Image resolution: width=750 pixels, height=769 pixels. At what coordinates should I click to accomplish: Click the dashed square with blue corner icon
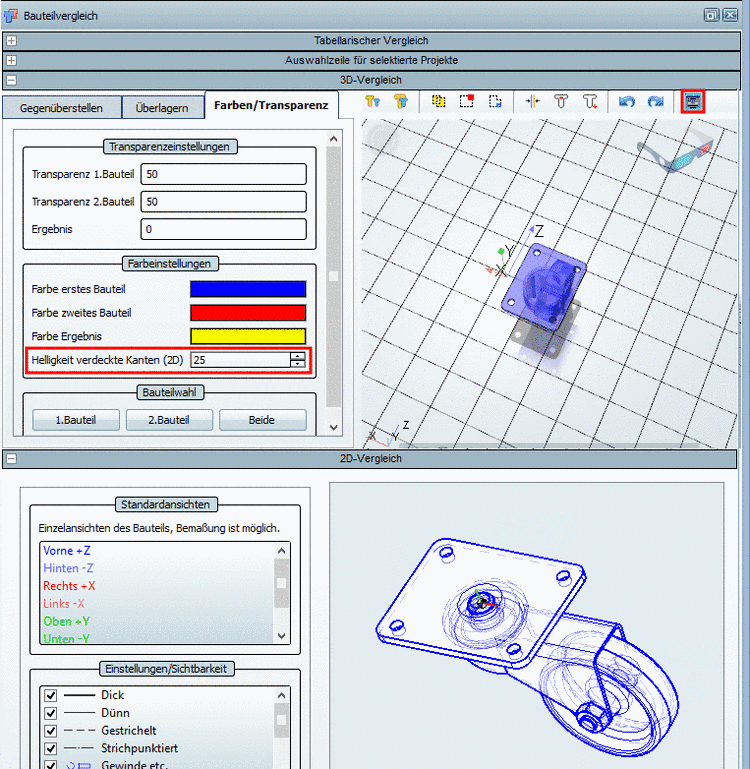[495, 102]
